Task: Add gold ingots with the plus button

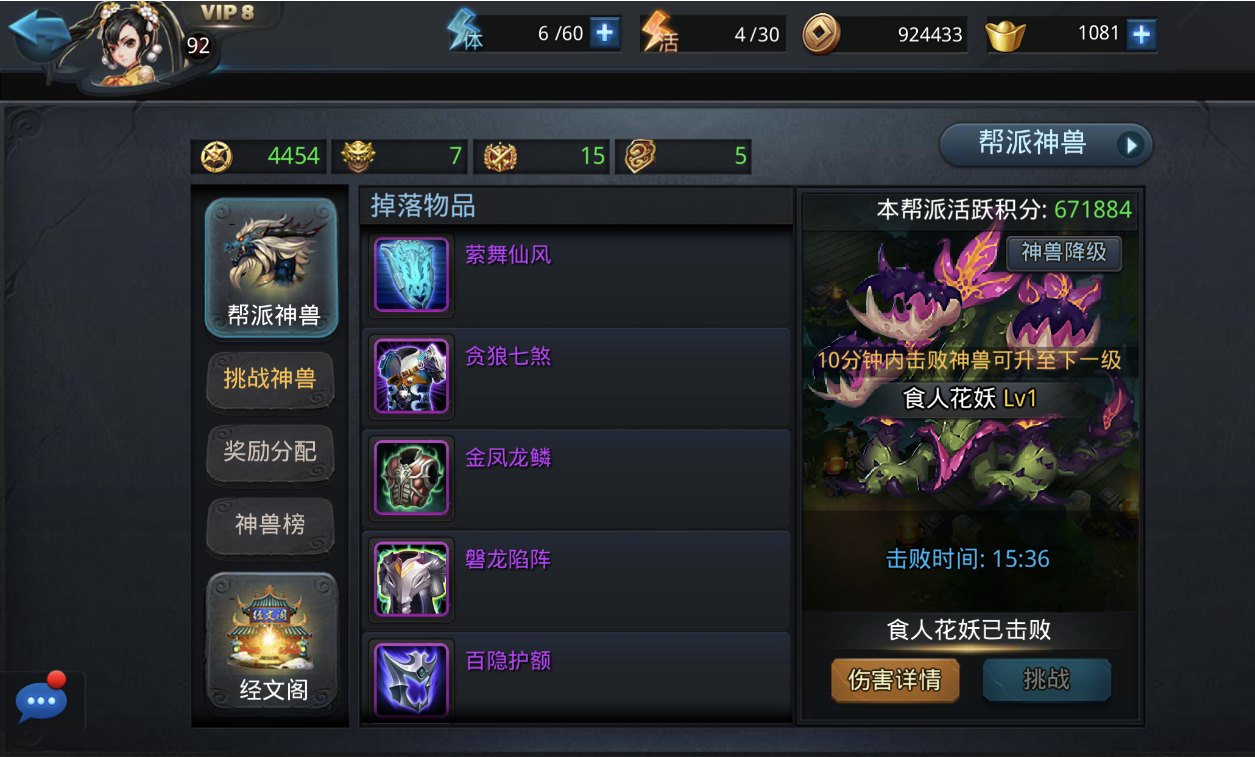Action: coord(1141,35)
